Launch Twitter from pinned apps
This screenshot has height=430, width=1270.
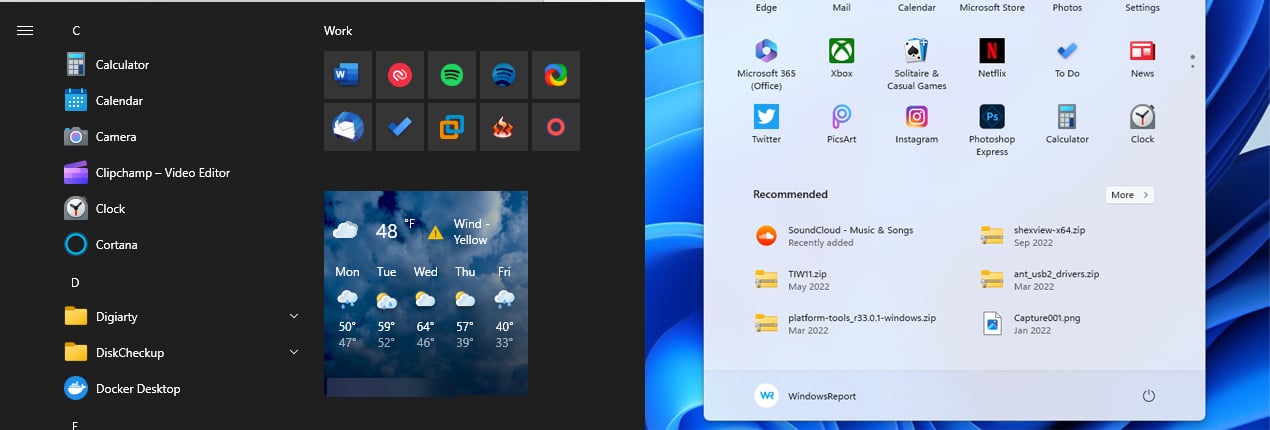pyautogui.click(x=766, y=124)
